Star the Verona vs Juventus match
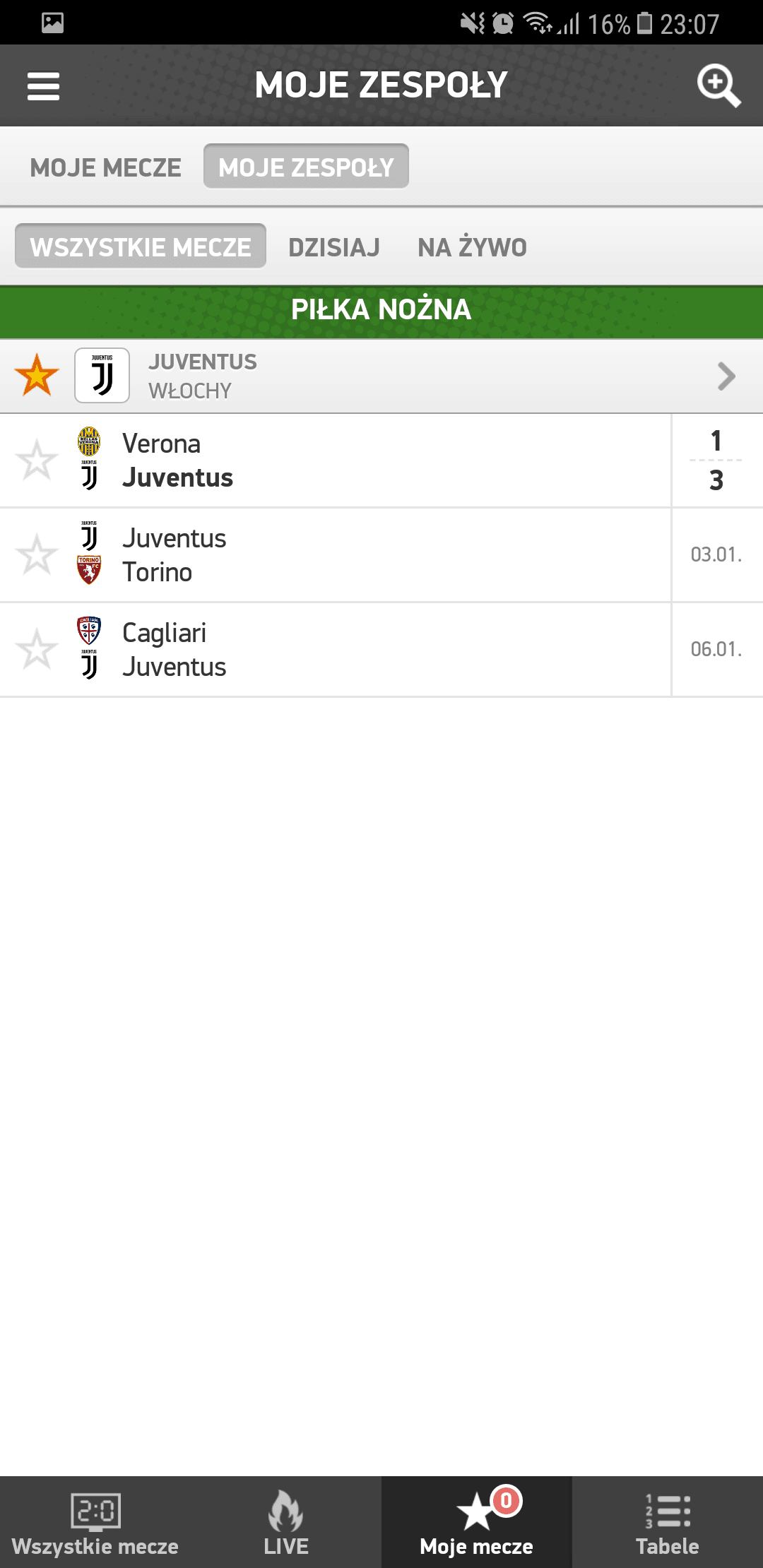Screen dimensions: 763x1568 point(37,461)
